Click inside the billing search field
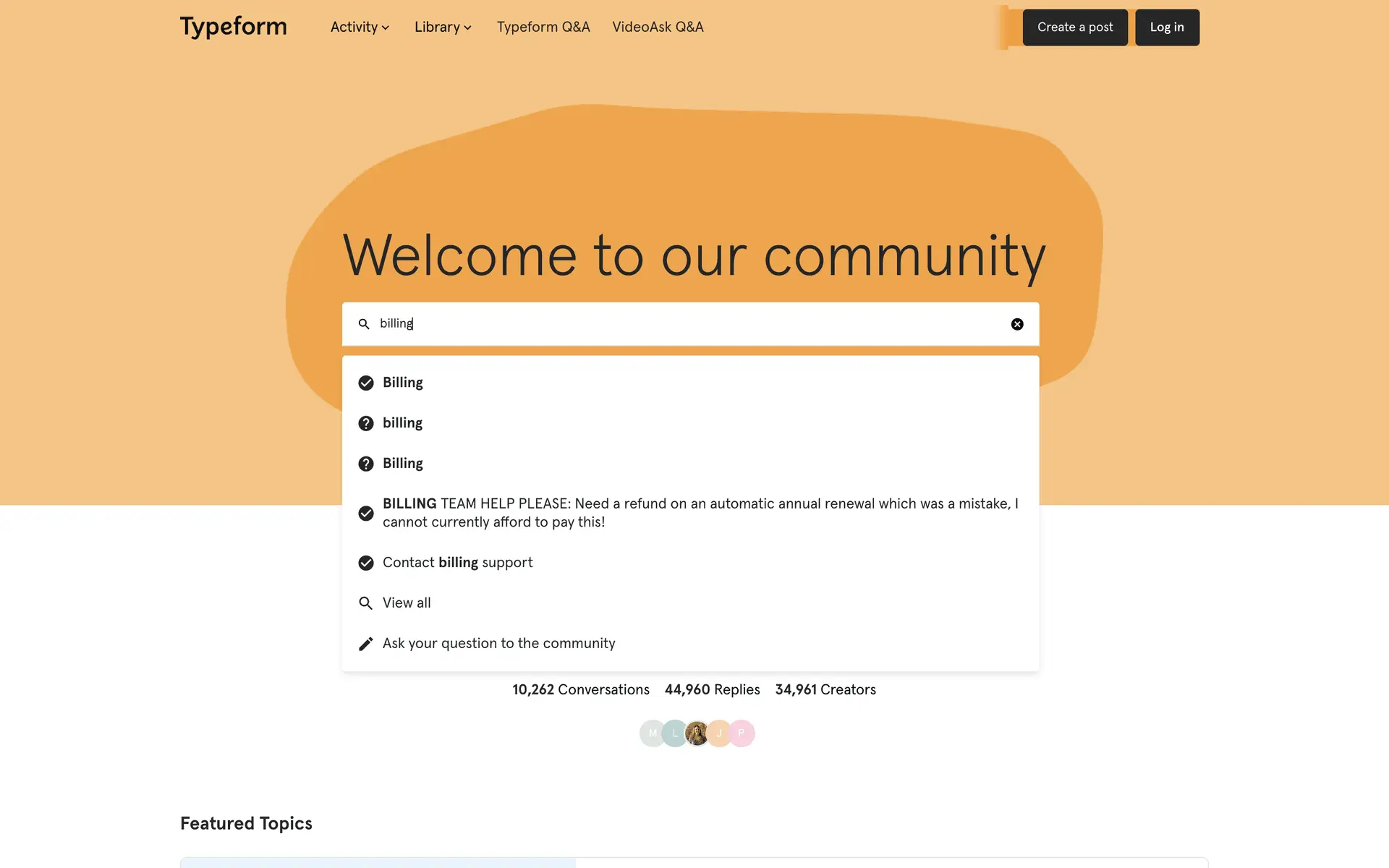 click(x=687, y=324)
